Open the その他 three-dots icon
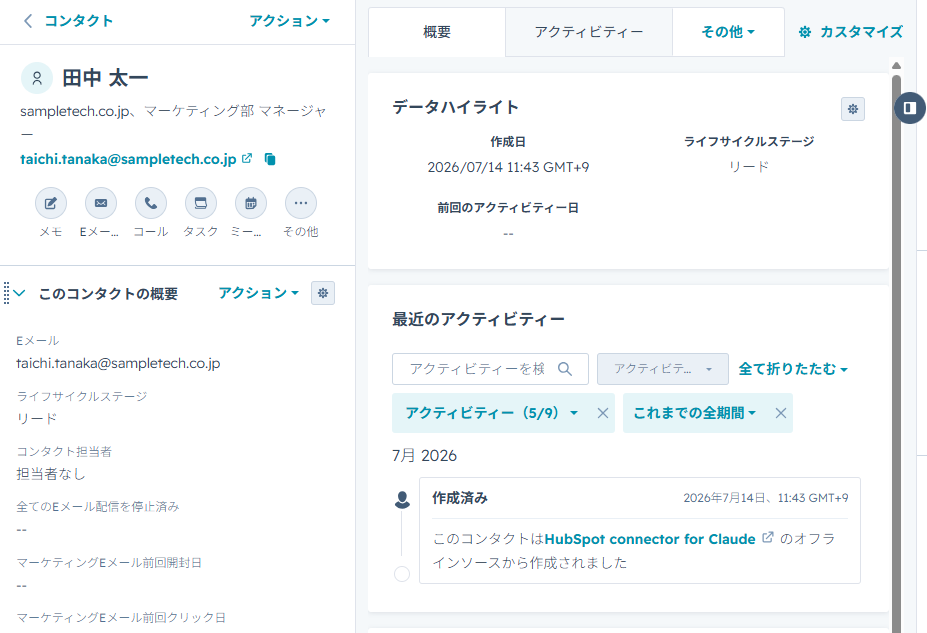Viewport: 927px width, 633px height. point(301,203)
